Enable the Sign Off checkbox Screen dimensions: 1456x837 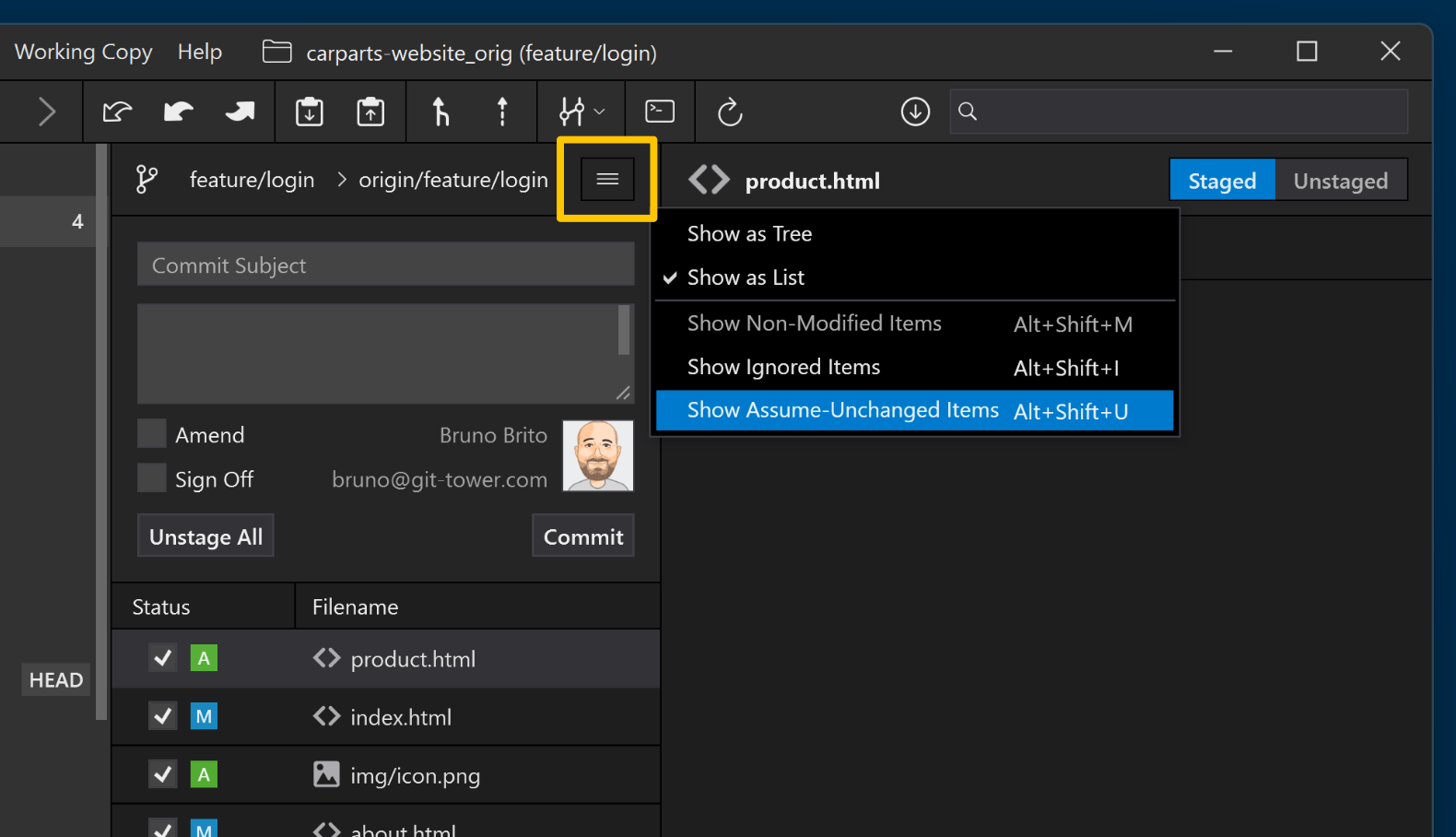pos(152,478)
